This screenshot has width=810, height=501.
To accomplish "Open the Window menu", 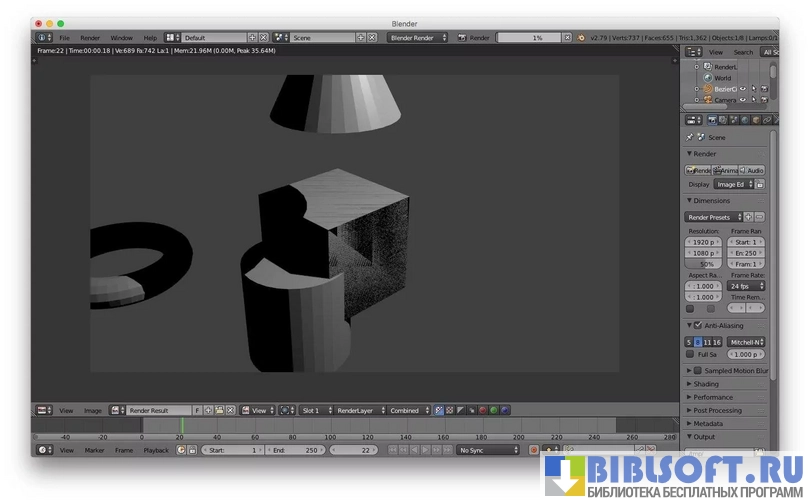I will pyautogui.click(x=121, y=38).
